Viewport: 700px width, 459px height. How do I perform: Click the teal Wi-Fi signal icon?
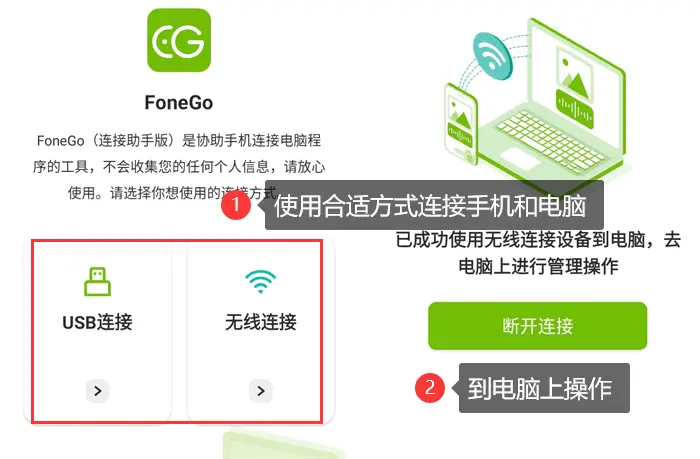tap(261, 281)
